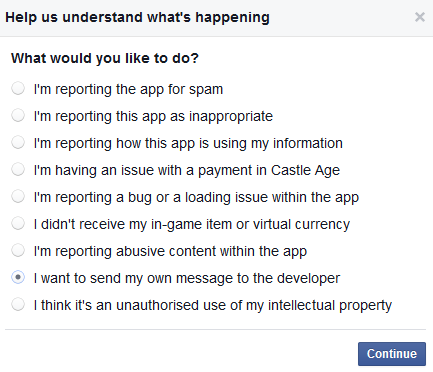Select the bug or loading issue radio button

coord(18,197)
